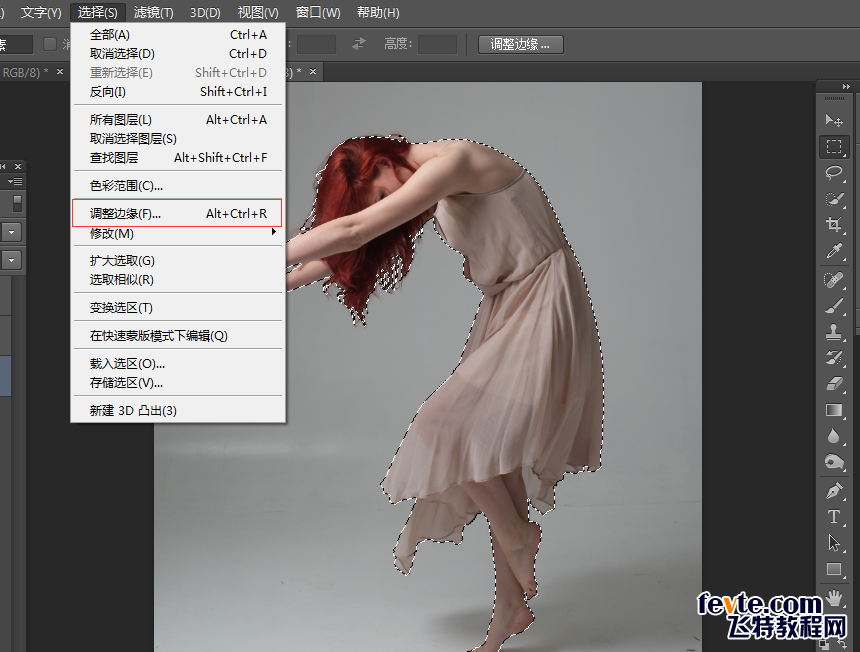Click 调整边缘(F)... menu entry
This screenshot has height=652, width=860.
tap(125, 213)
